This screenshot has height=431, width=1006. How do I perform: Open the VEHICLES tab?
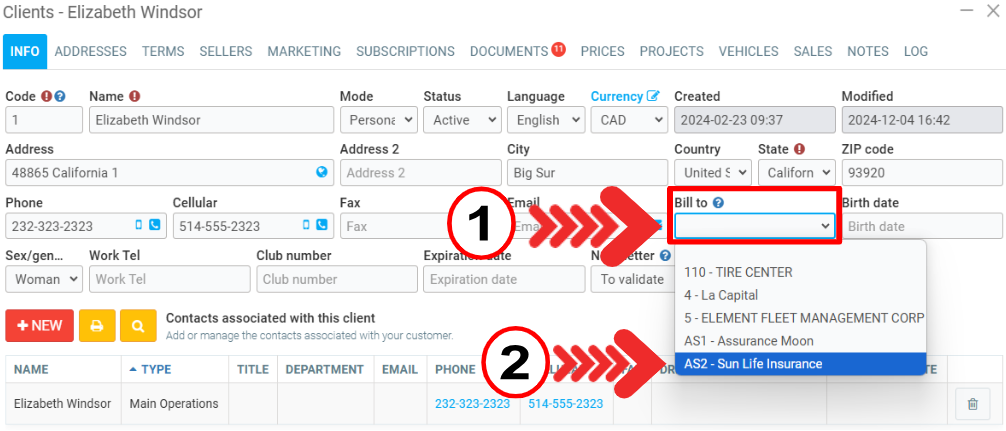pyautogui.click(x=748, y=51)
